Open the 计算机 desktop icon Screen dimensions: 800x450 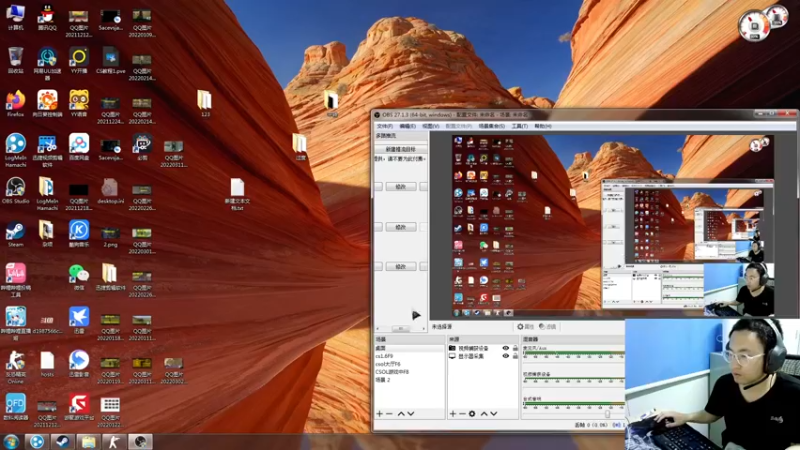tap(15, 18)
